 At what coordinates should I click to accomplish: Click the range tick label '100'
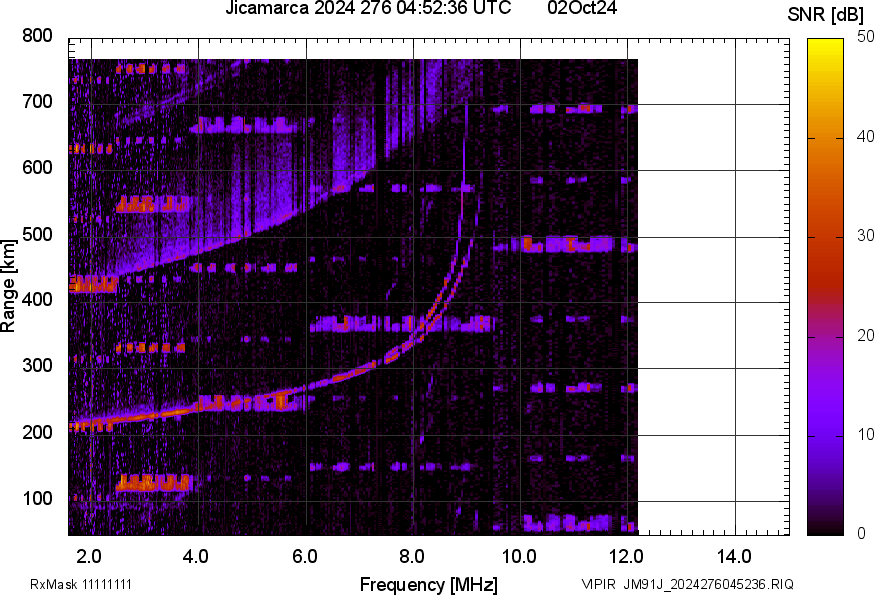click(x=37, y=497)
